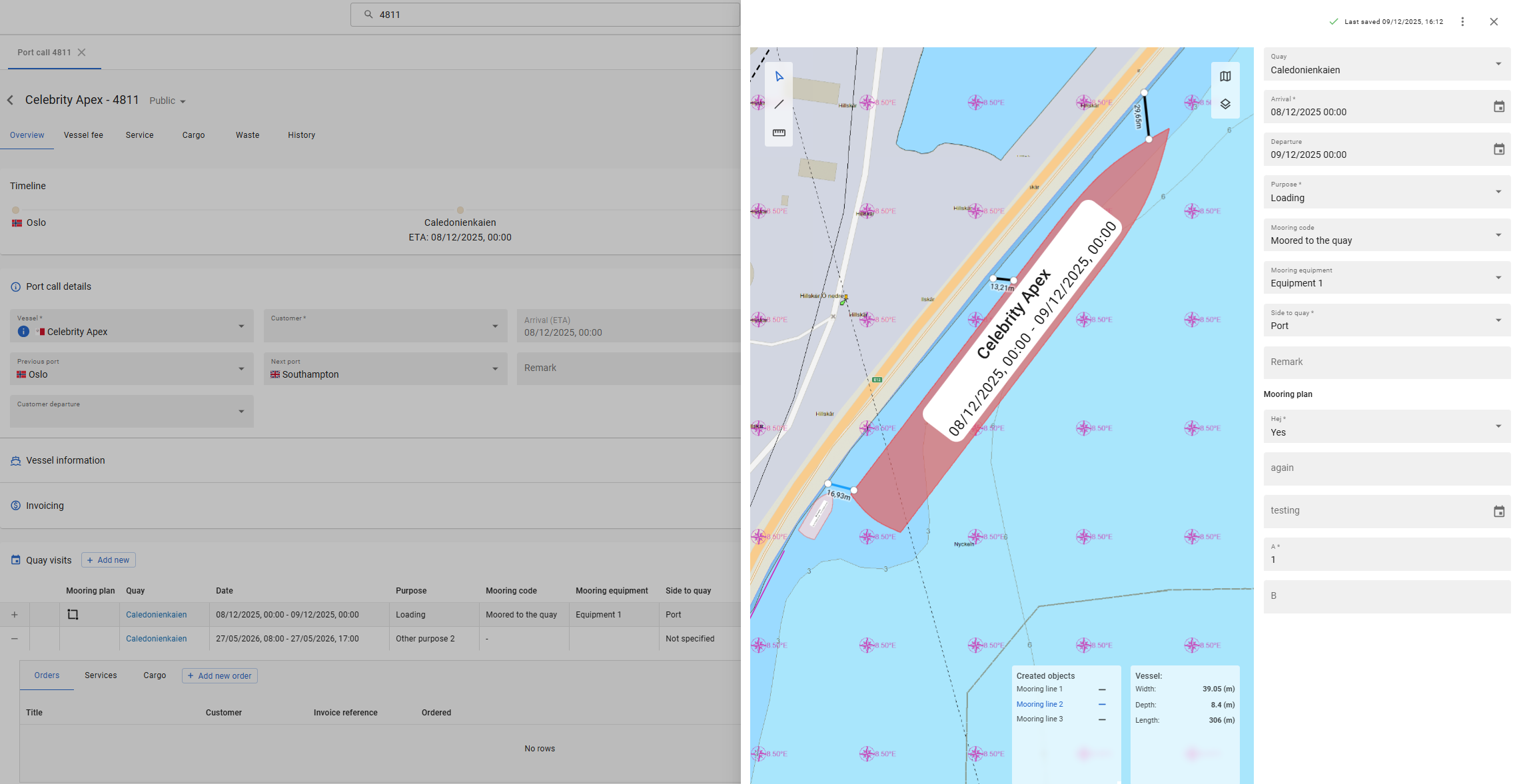Select Mooring line 2 in Created objects

pos(1039,704)
